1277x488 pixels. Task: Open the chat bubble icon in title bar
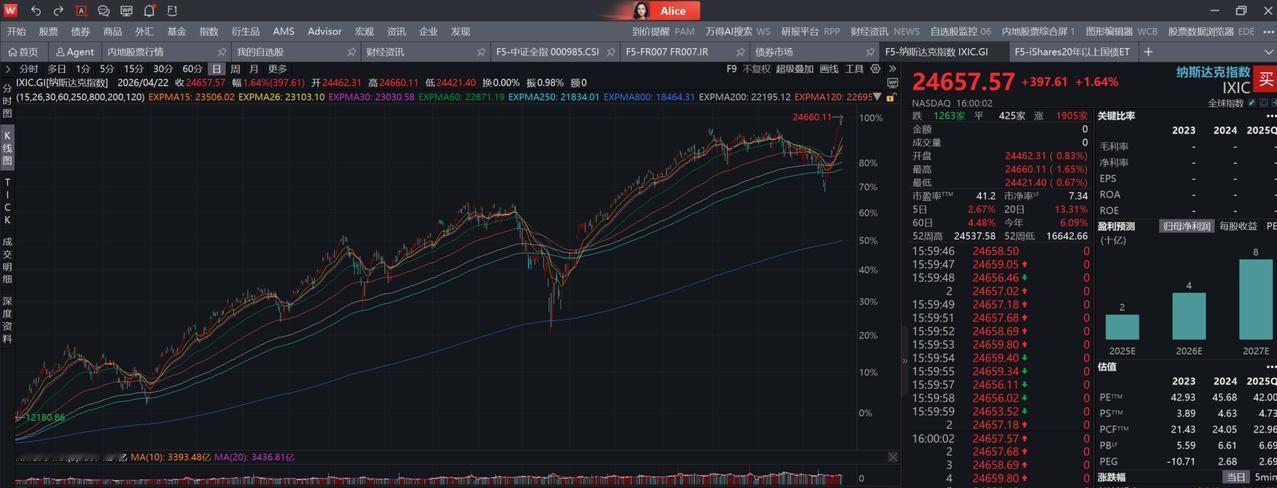[103, 11]
